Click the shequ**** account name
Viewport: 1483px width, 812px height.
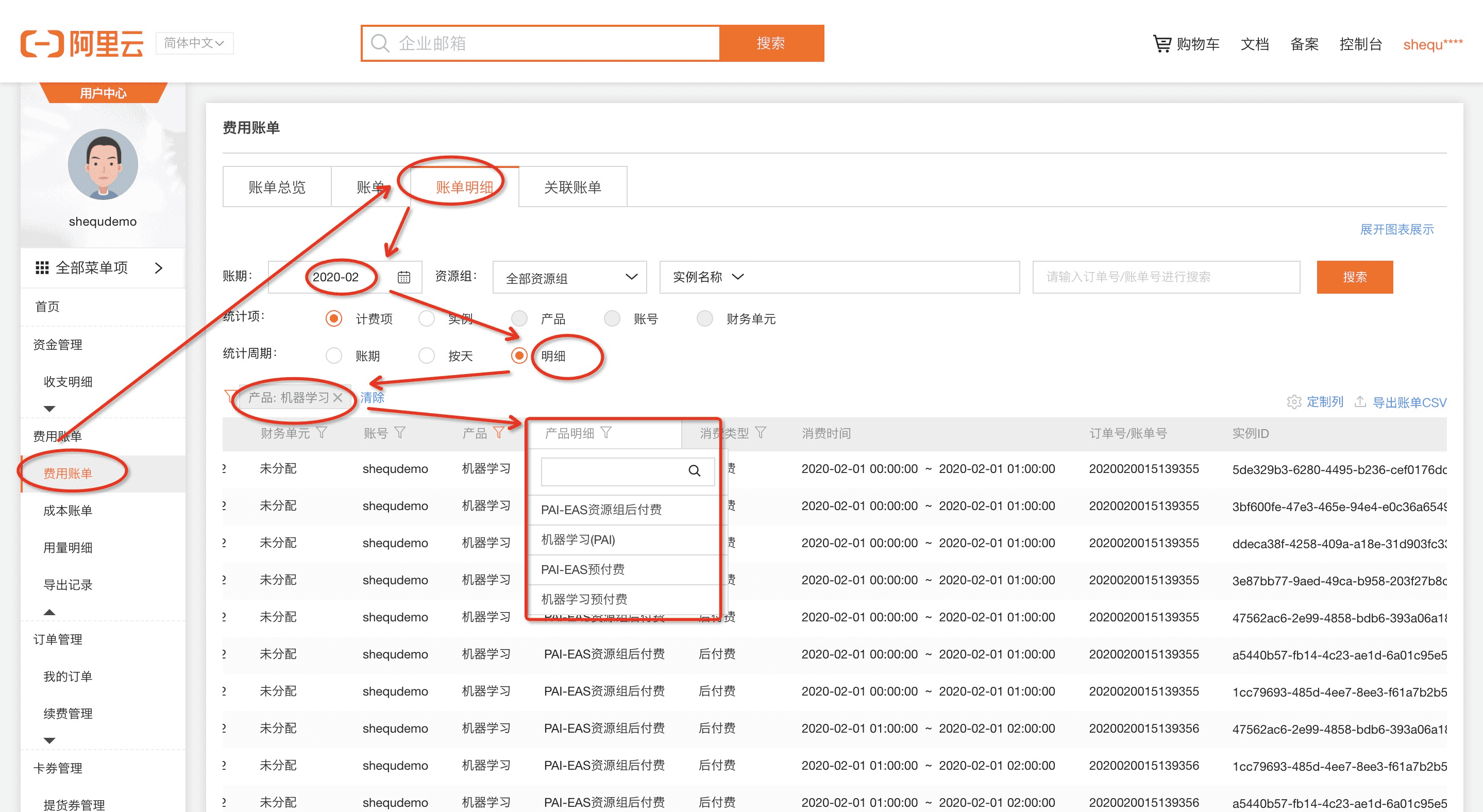[x=1433, y=44]
